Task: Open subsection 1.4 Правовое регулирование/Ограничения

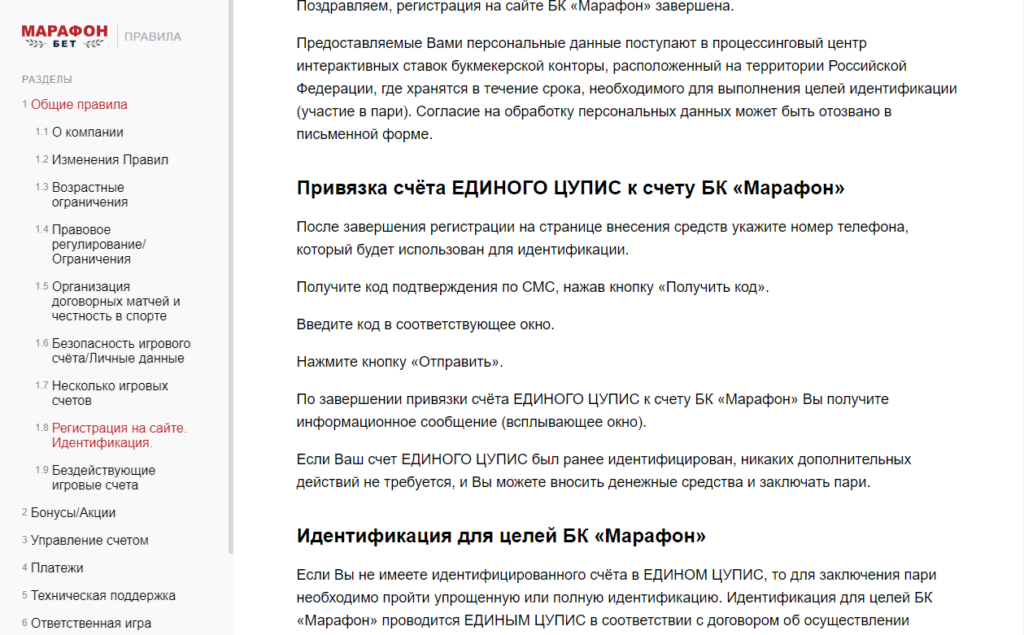Action: point(99,244)
